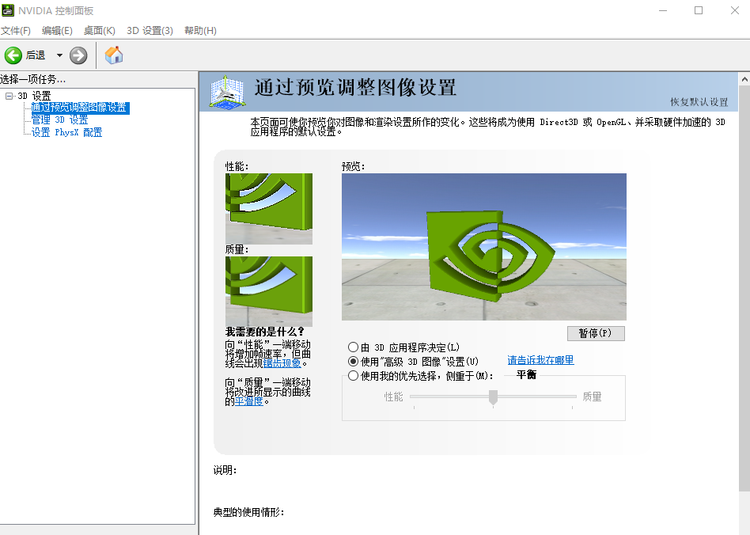This screenshot has height=535, width=750.
Task: Collapse the 3D 设置 tree node
Action: (9, 96)
